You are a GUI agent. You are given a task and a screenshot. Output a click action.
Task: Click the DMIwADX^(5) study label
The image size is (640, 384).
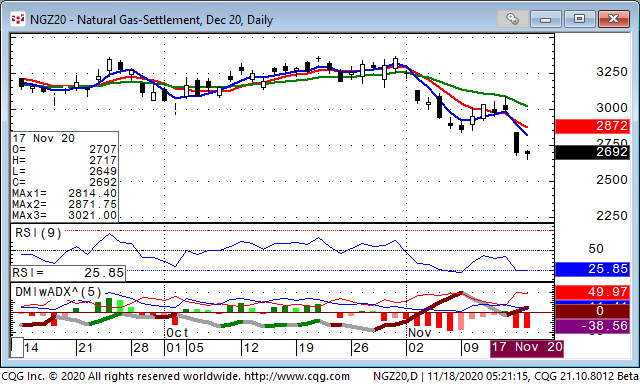point(58,292)
